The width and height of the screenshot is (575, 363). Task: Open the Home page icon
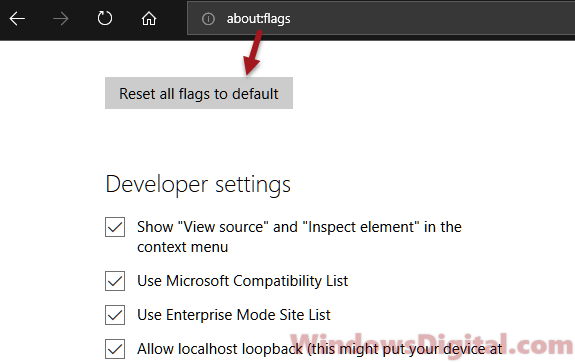[149, 18]
